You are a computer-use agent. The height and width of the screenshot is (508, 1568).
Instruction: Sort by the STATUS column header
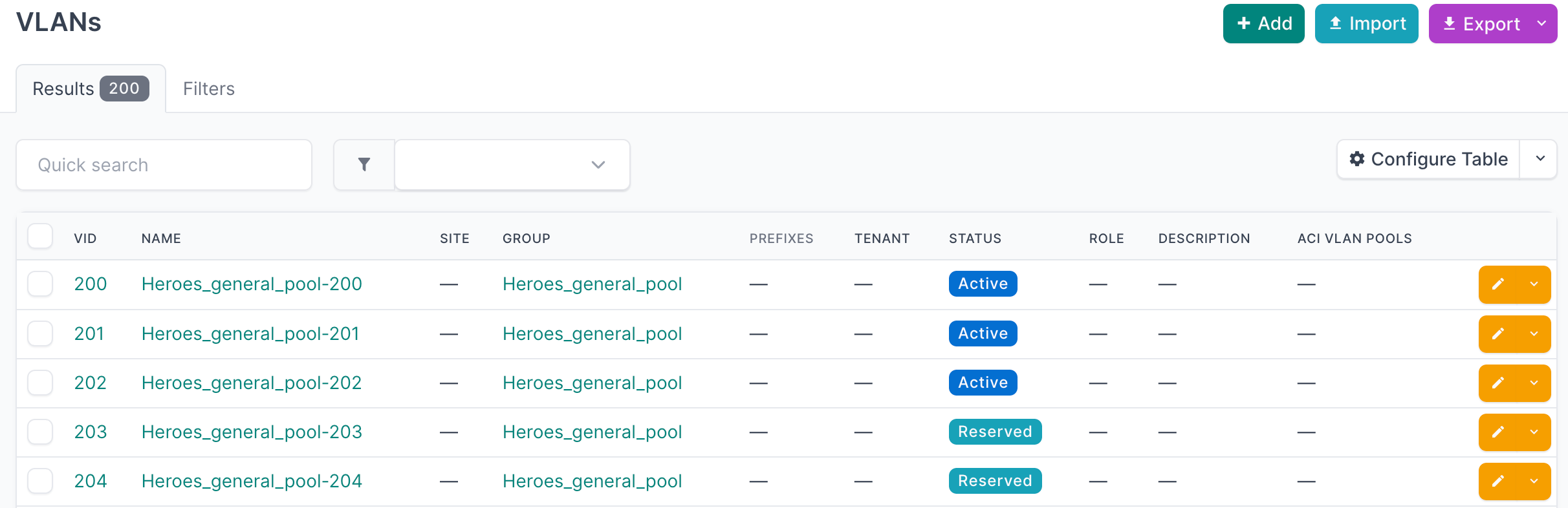coord(975,238)
